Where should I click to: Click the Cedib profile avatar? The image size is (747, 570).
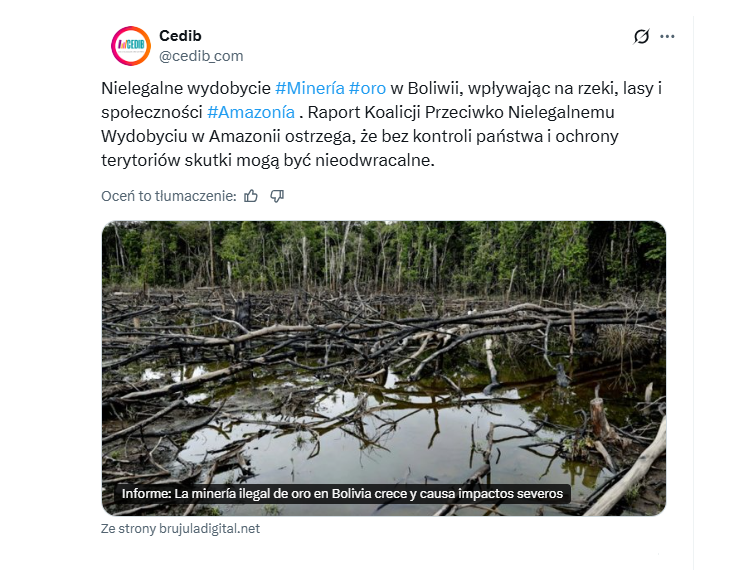pos(130,46)
